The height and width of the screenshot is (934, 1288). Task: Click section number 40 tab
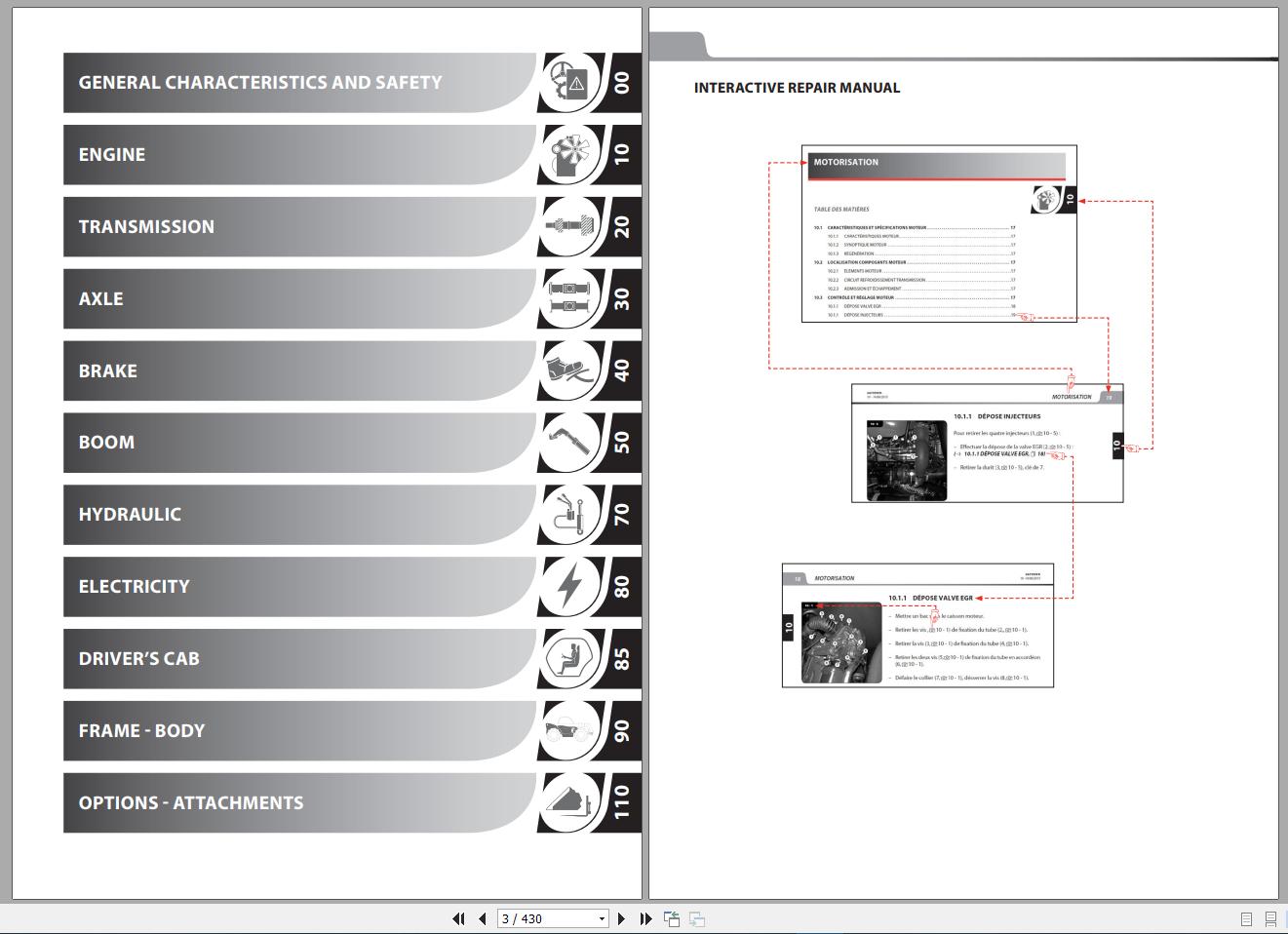pos(622,370)
